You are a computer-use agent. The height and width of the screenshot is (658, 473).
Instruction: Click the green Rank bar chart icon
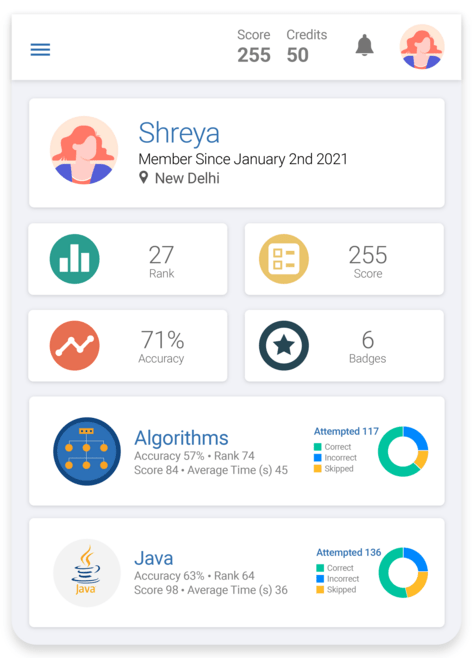75,259
